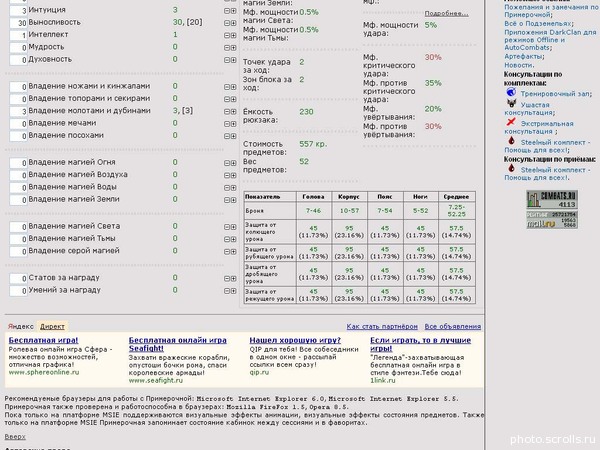Screen dimensions: 600x450
Task: Raise Владение магией Огня with plus icon
Action: 233,163
